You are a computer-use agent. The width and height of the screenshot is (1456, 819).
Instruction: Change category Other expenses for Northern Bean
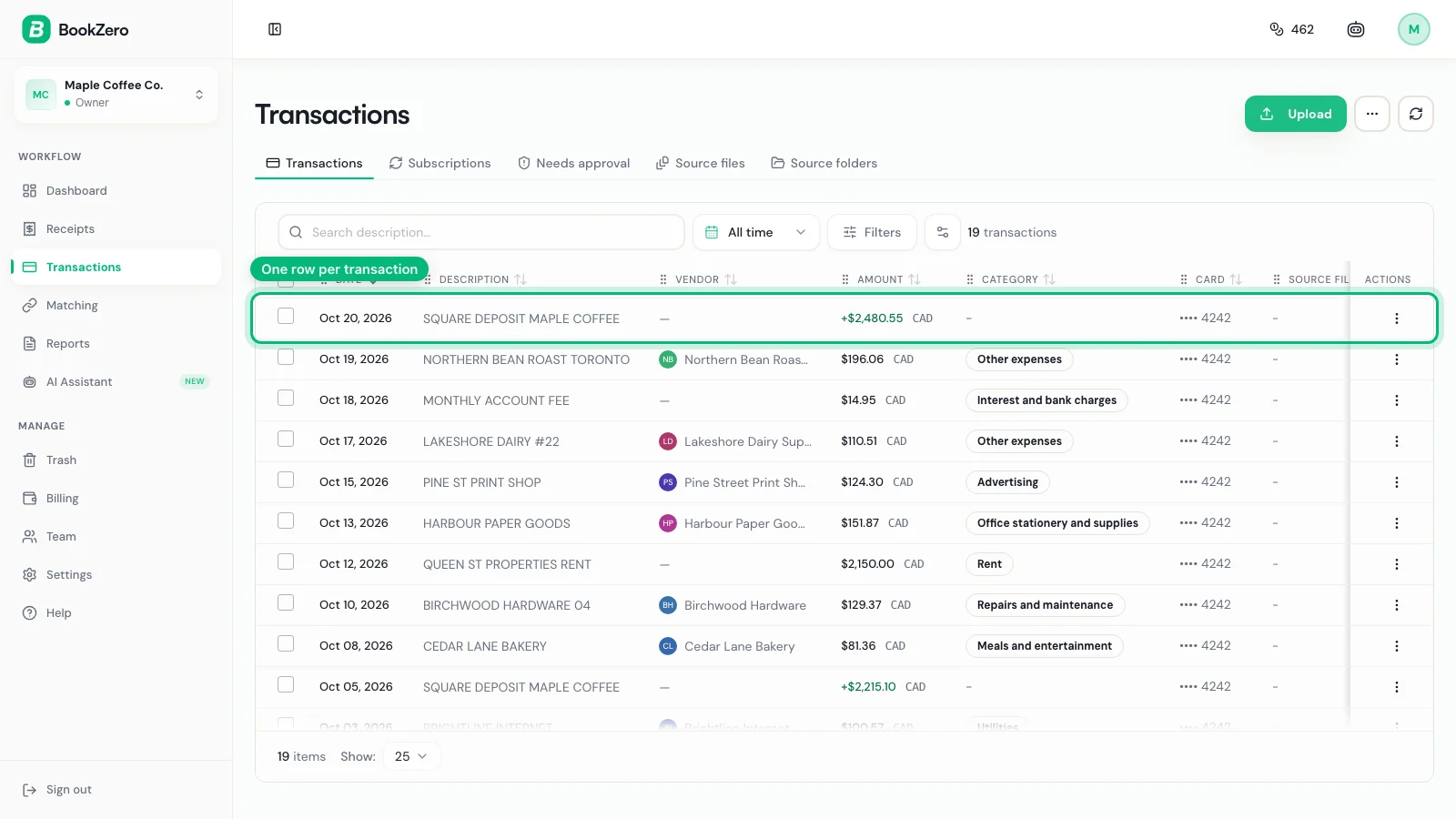[1019, 359]
